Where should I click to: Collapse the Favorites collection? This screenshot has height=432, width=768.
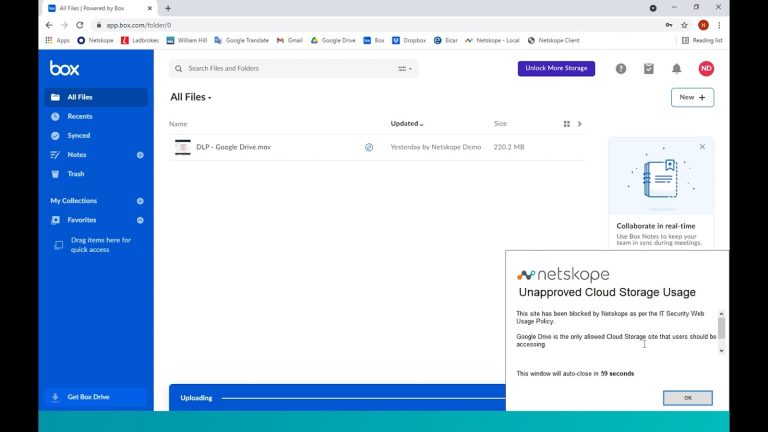point(140,220)
